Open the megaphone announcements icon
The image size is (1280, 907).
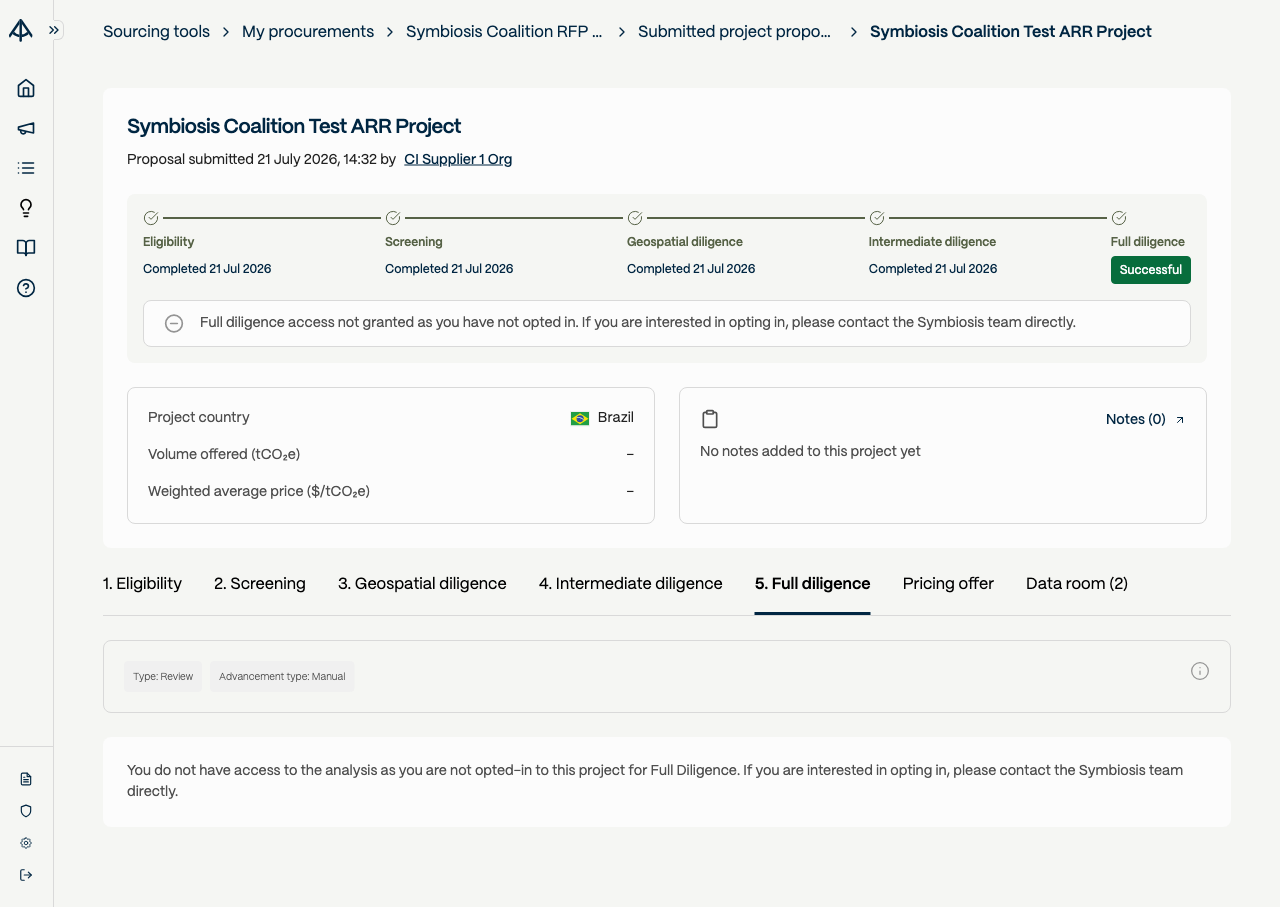26,128
